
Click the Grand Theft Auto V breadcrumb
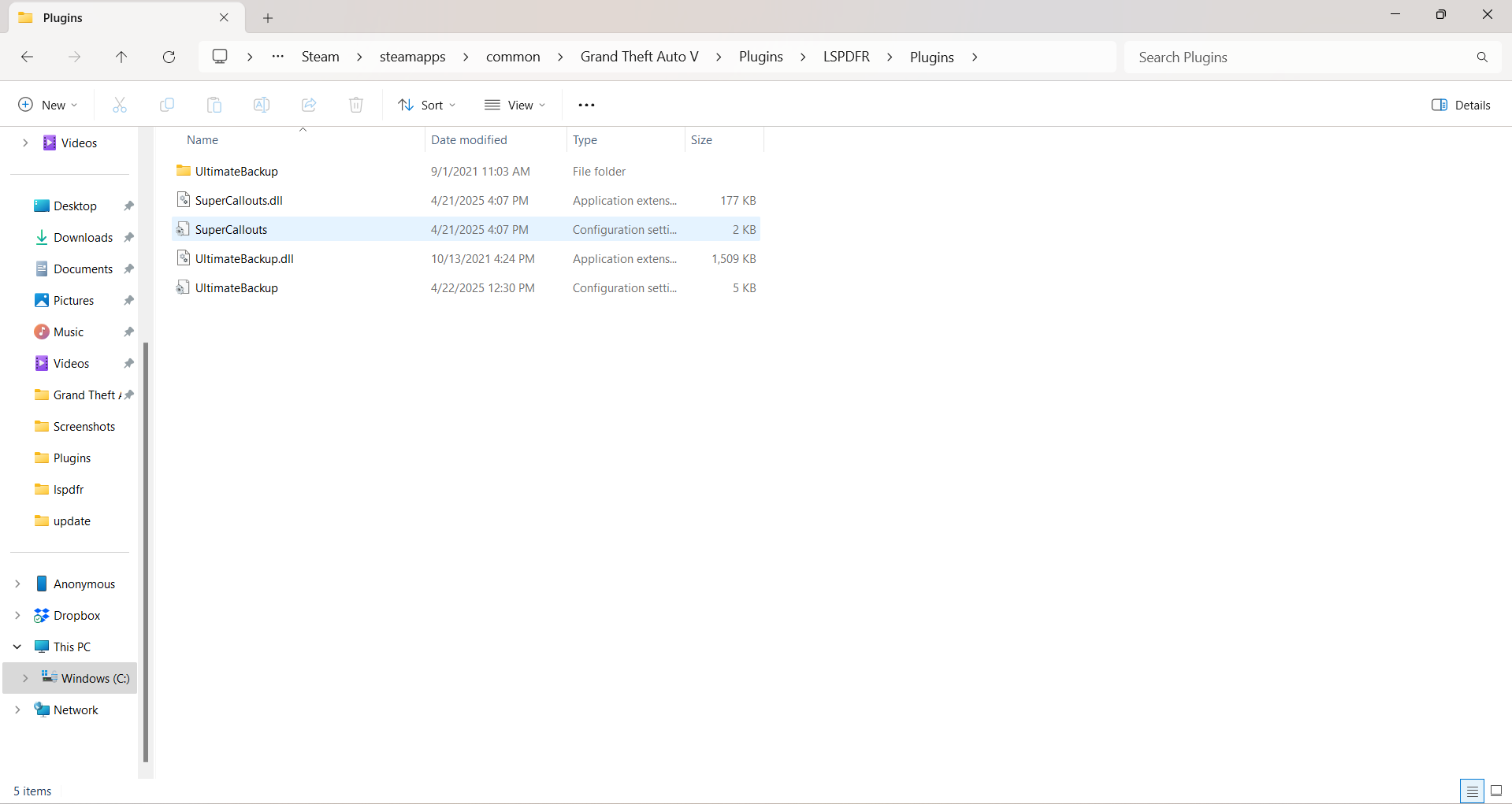(639, 57)
